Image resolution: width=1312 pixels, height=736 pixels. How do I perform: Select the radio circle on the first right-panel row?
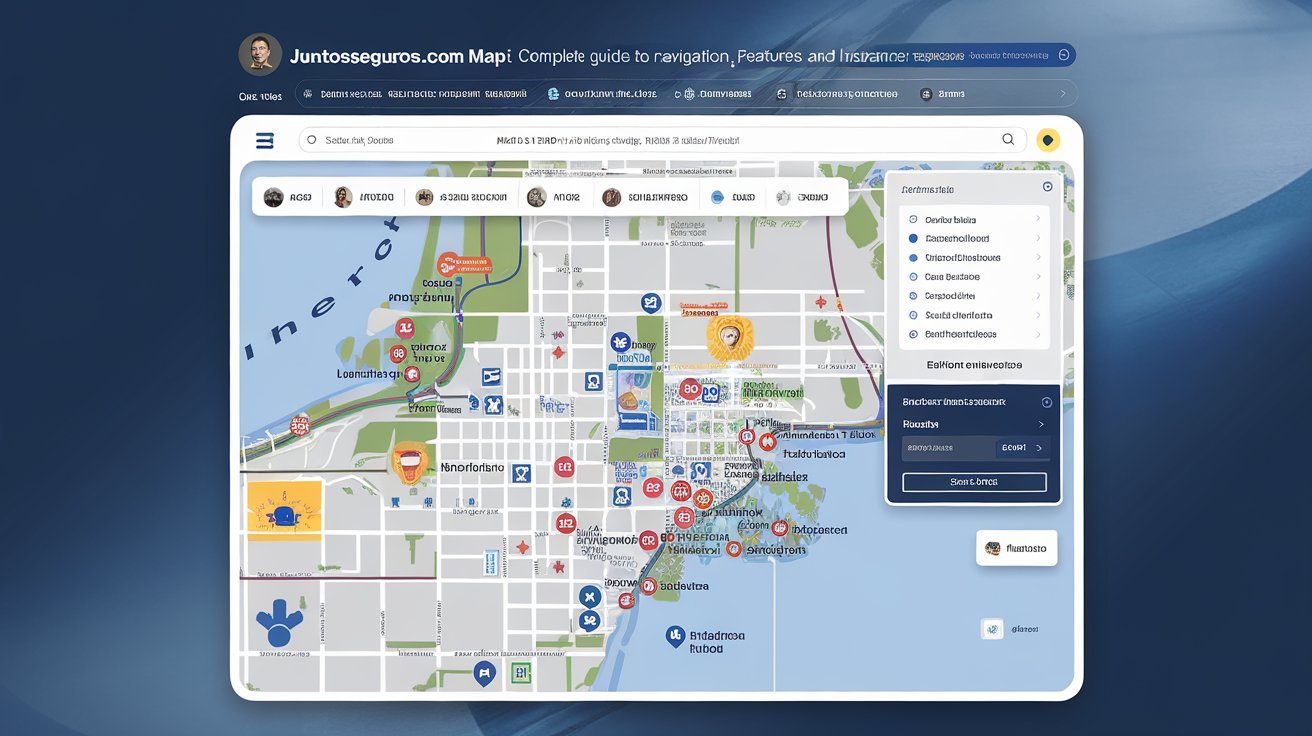[x=913, y=219]
